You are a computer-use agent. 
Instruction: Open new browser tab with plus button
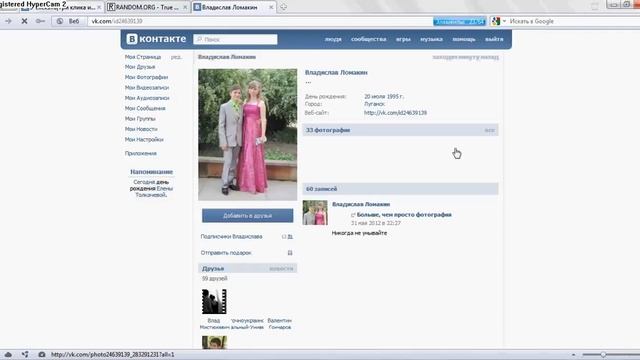pos(283,7)
